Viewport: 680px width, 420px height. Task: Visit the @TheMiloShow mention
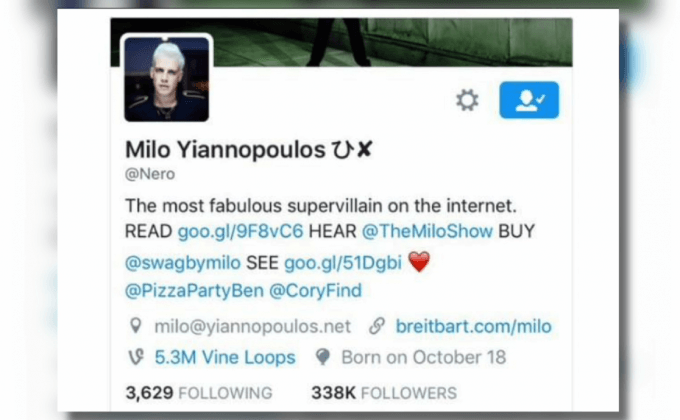pyautogui.click(x=427, y=231)
